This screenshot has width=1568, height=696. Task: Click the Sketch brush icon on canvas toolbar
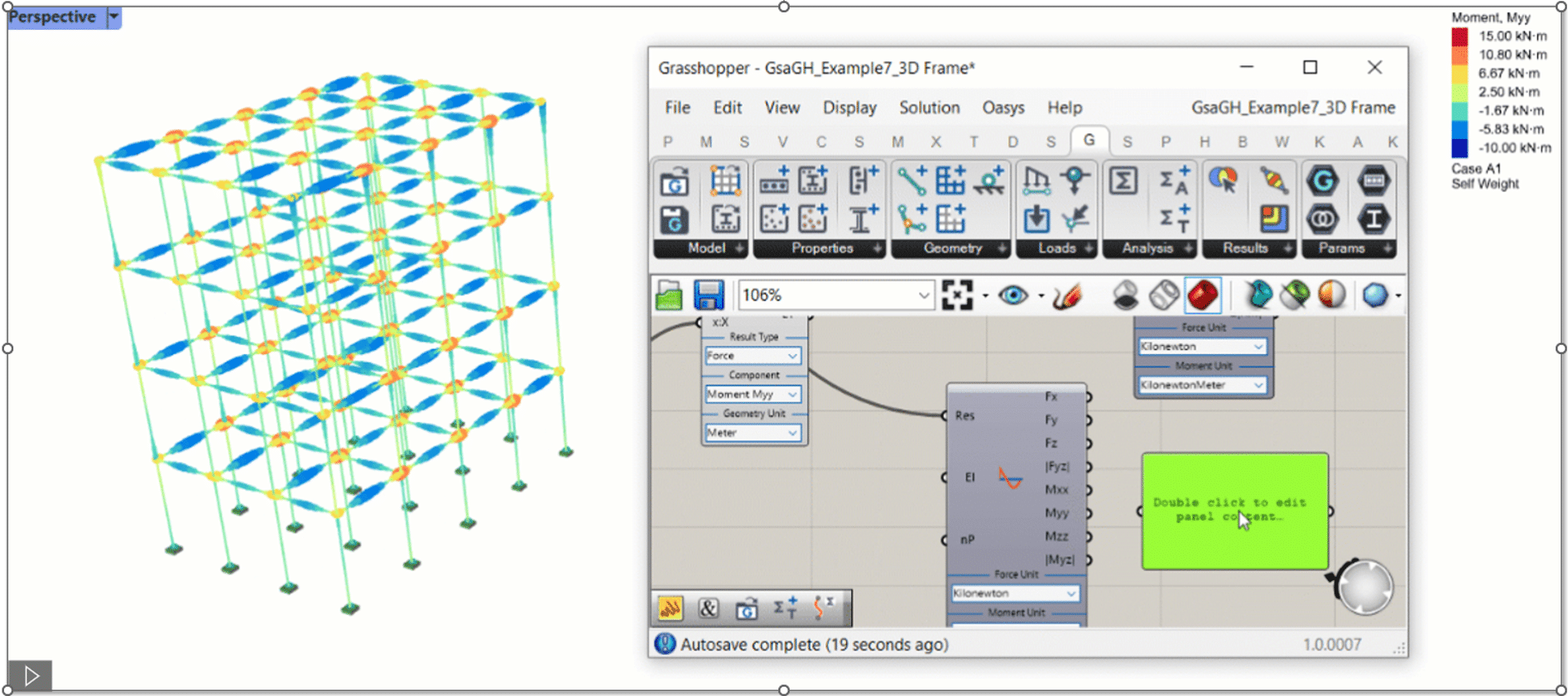click(x=1067, y=295)
